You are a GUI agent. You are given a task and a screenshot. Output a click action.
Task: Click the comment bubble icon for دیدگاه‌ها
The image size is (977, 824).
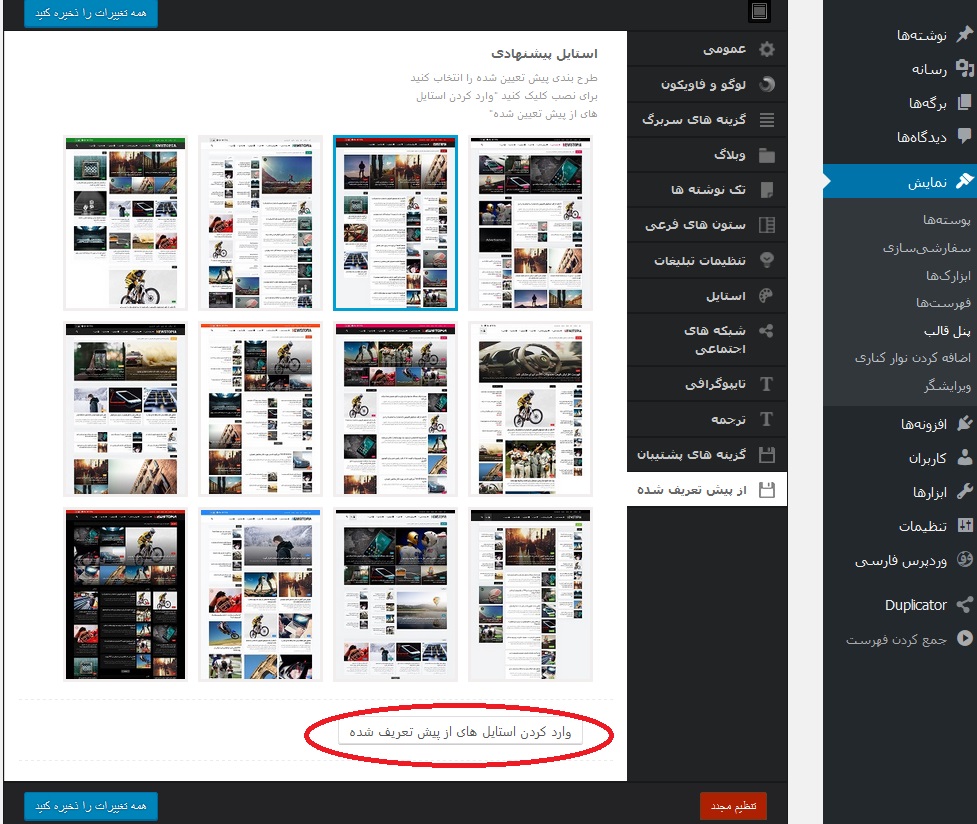tap(964, 137)
